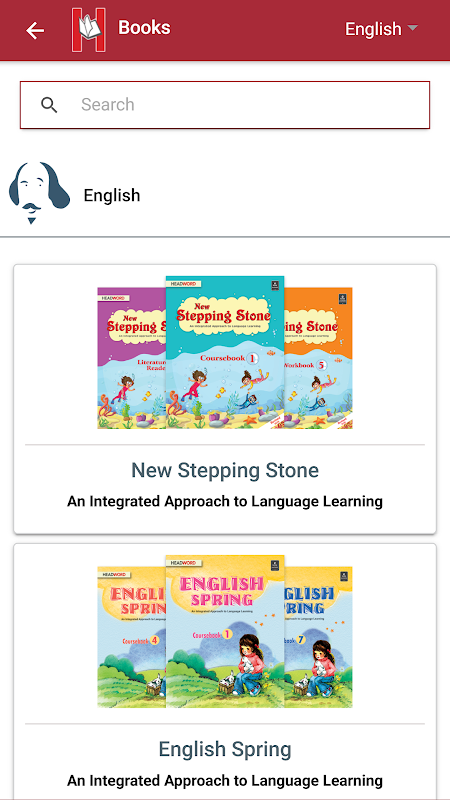Click the Headword H logo icon

(89, 30)
